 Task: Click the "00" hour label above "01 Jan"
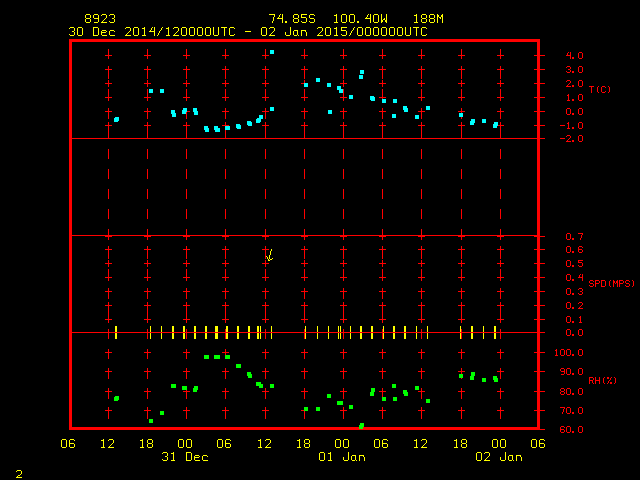coord(342,444)
